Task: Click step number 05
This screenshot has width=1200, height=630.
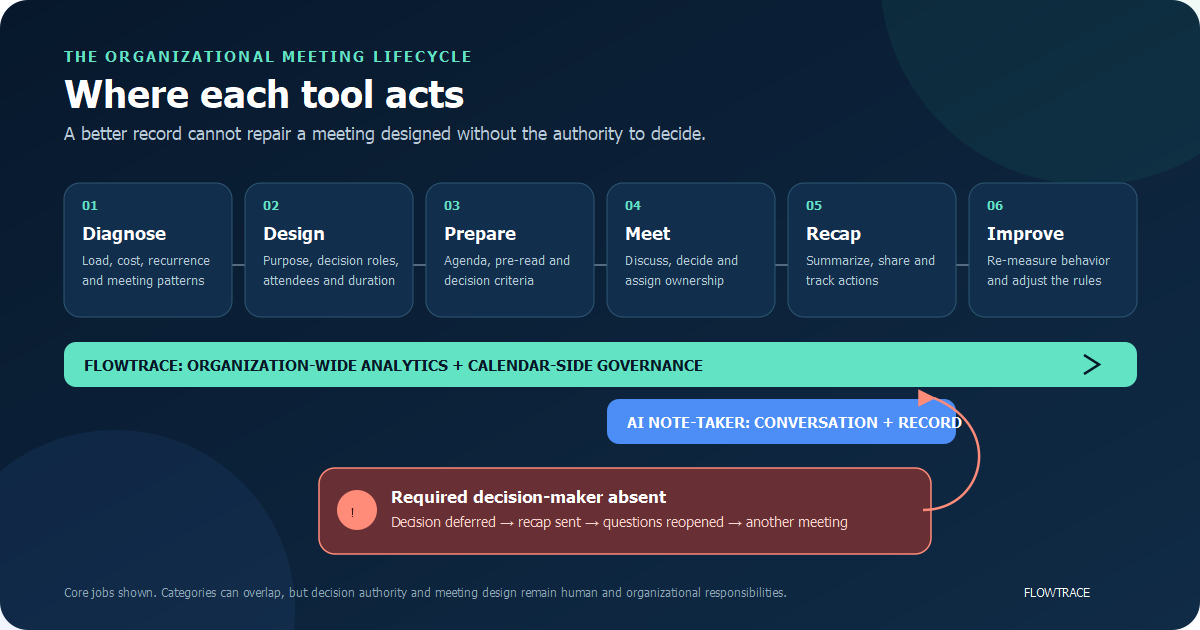Action: (x=814, y=206)
